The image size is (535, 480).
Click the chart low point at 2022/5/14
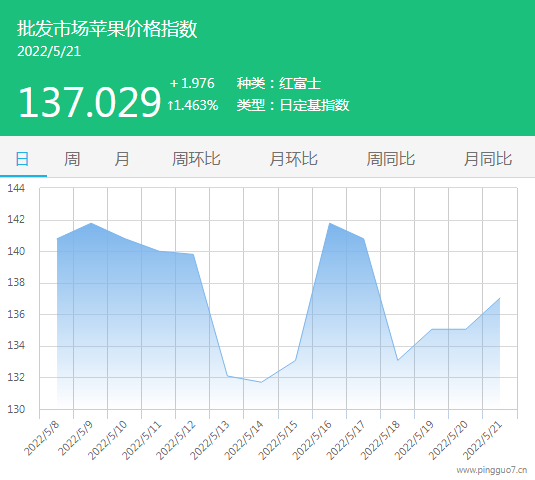(261, 382)
